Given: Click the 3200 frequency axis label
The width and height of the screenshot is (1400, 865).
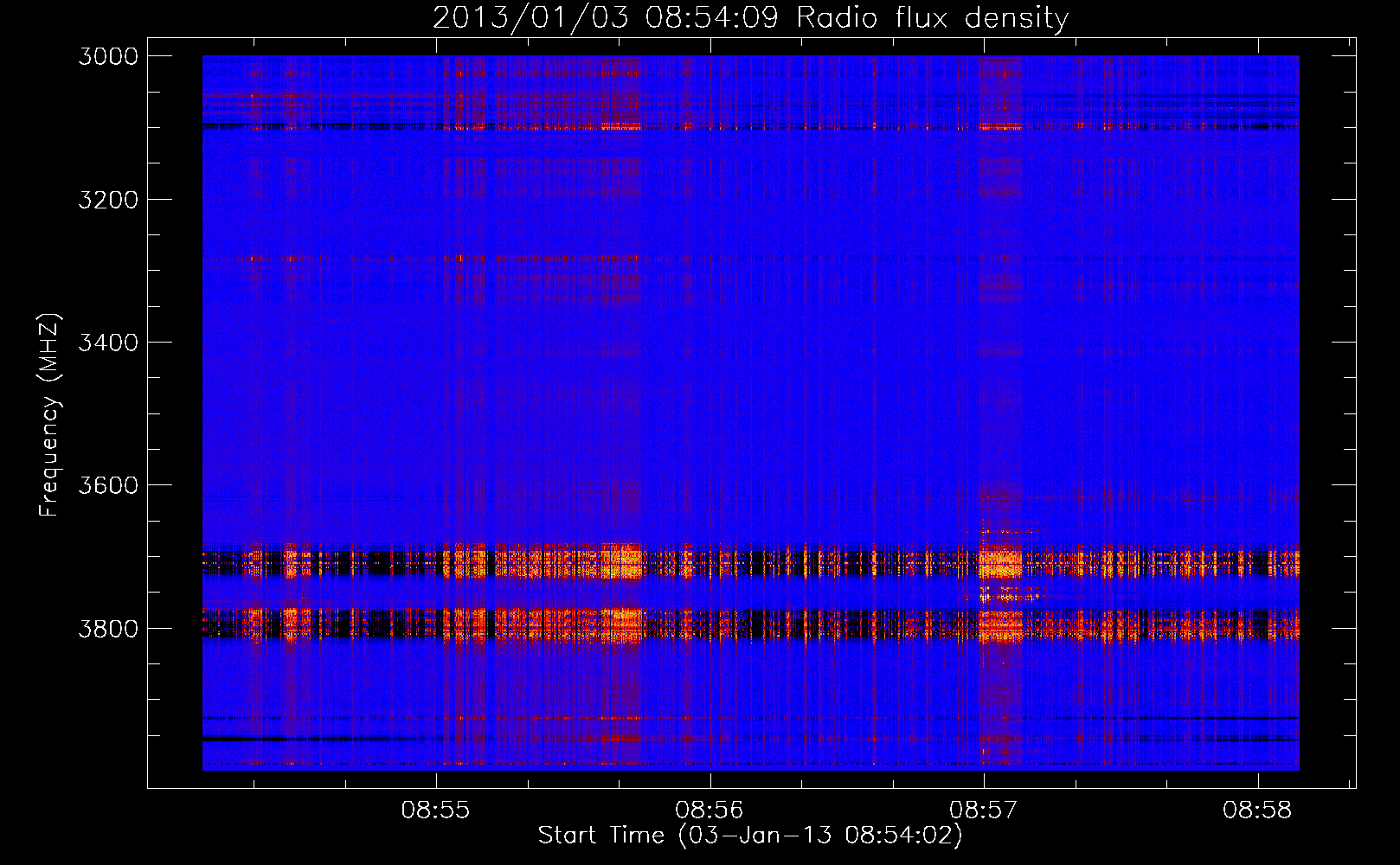Looking at the screenshot, I should click(x=108, y=200).
